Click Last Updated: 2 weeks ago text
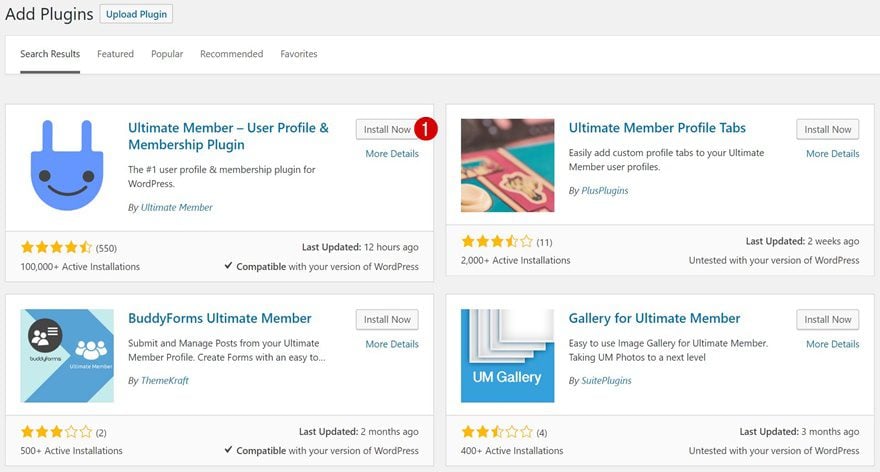The height and width of the screenshot is (472, 880). (x=802, y=241)
